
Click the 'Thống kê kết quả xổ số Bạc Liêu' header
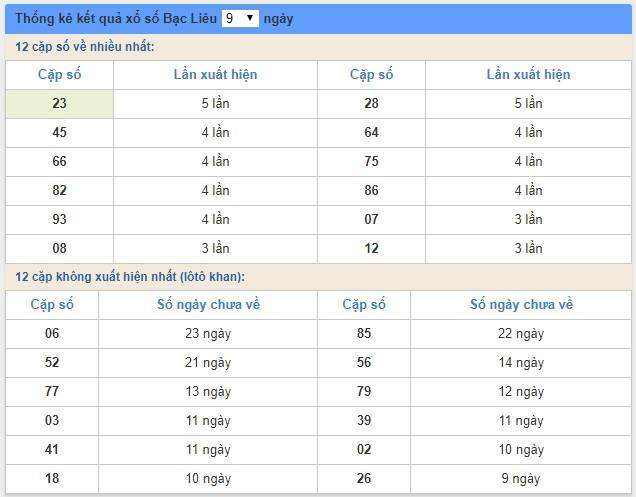pyautogui.click(x=116, y=19)
